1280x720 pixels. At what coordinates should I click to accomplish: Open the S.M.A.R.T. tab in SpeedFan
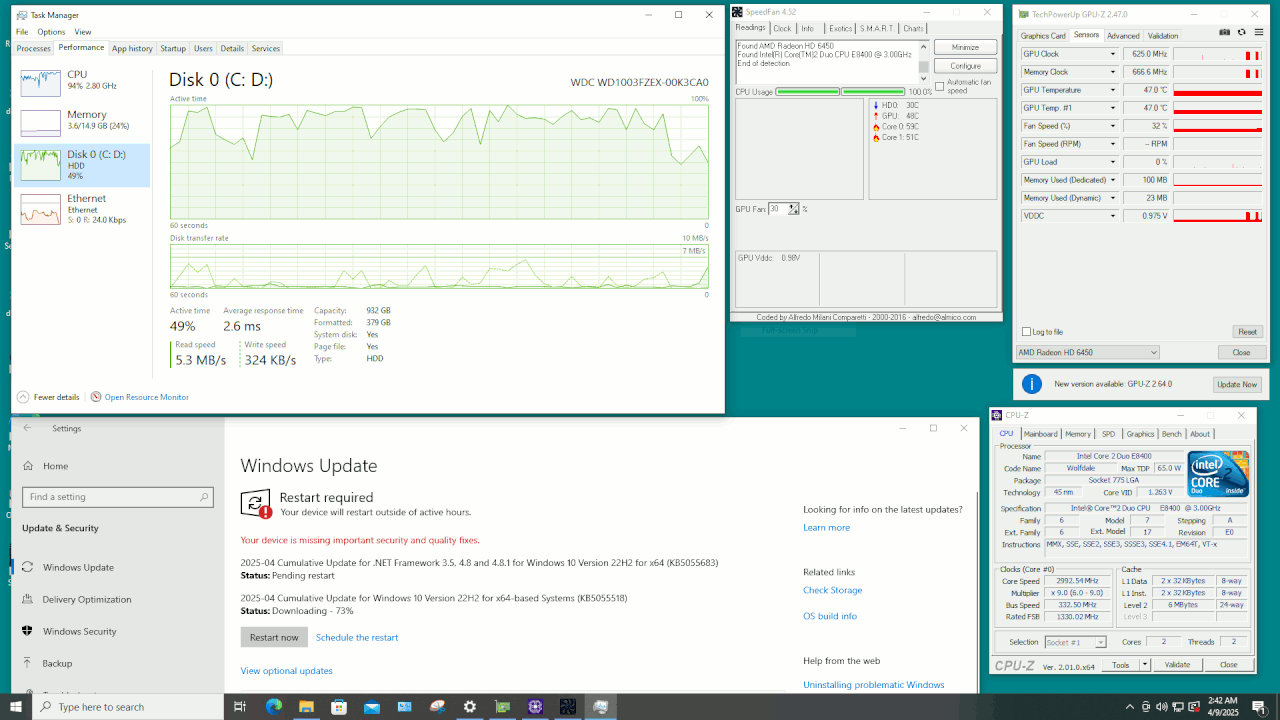[878, 29]
